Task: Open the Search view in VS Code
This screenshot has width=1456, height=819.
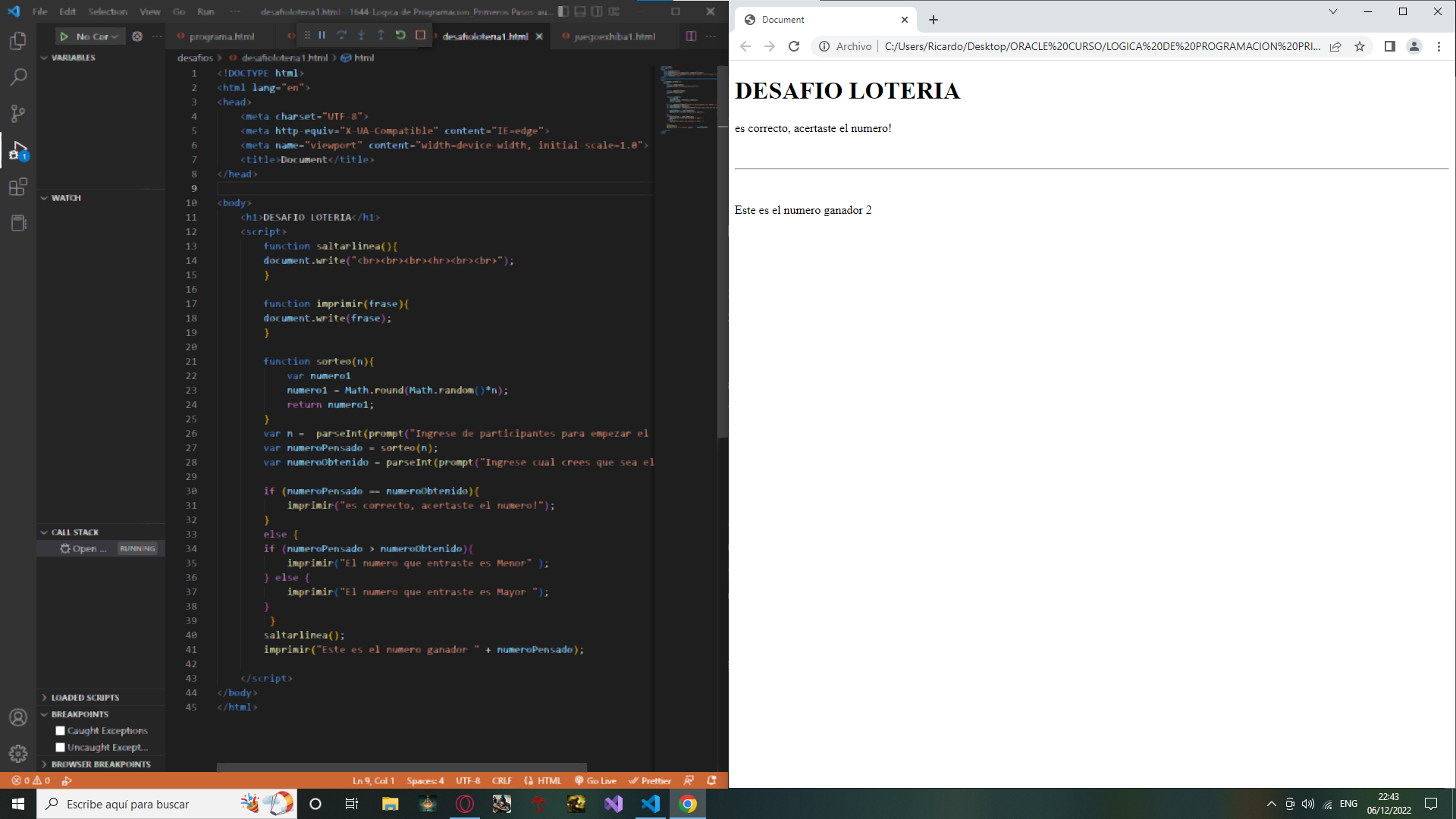Action: (18, 77)
